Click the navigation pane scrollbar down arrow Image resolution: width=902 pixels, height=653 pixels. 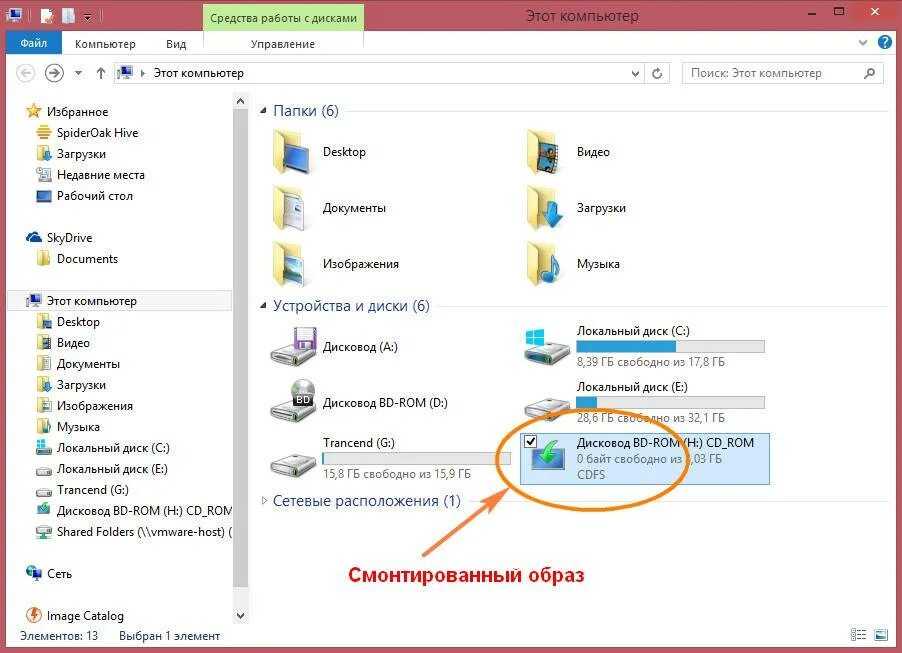pyautogui.click(x=240, y=615)
